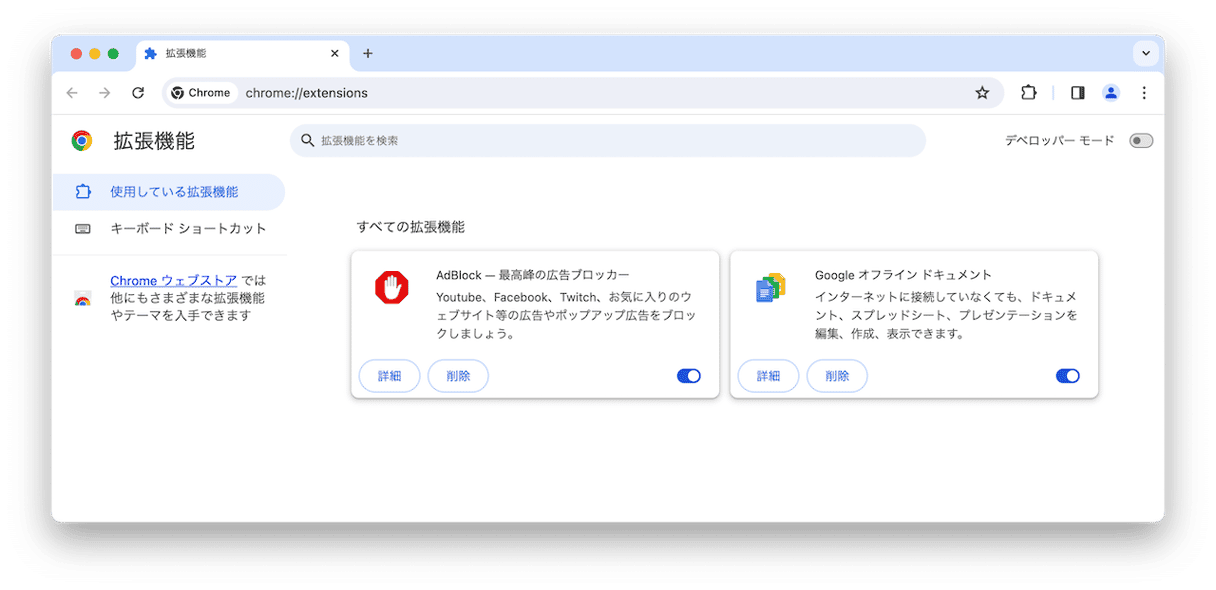Open the side panel icon

coord(1077,93)
